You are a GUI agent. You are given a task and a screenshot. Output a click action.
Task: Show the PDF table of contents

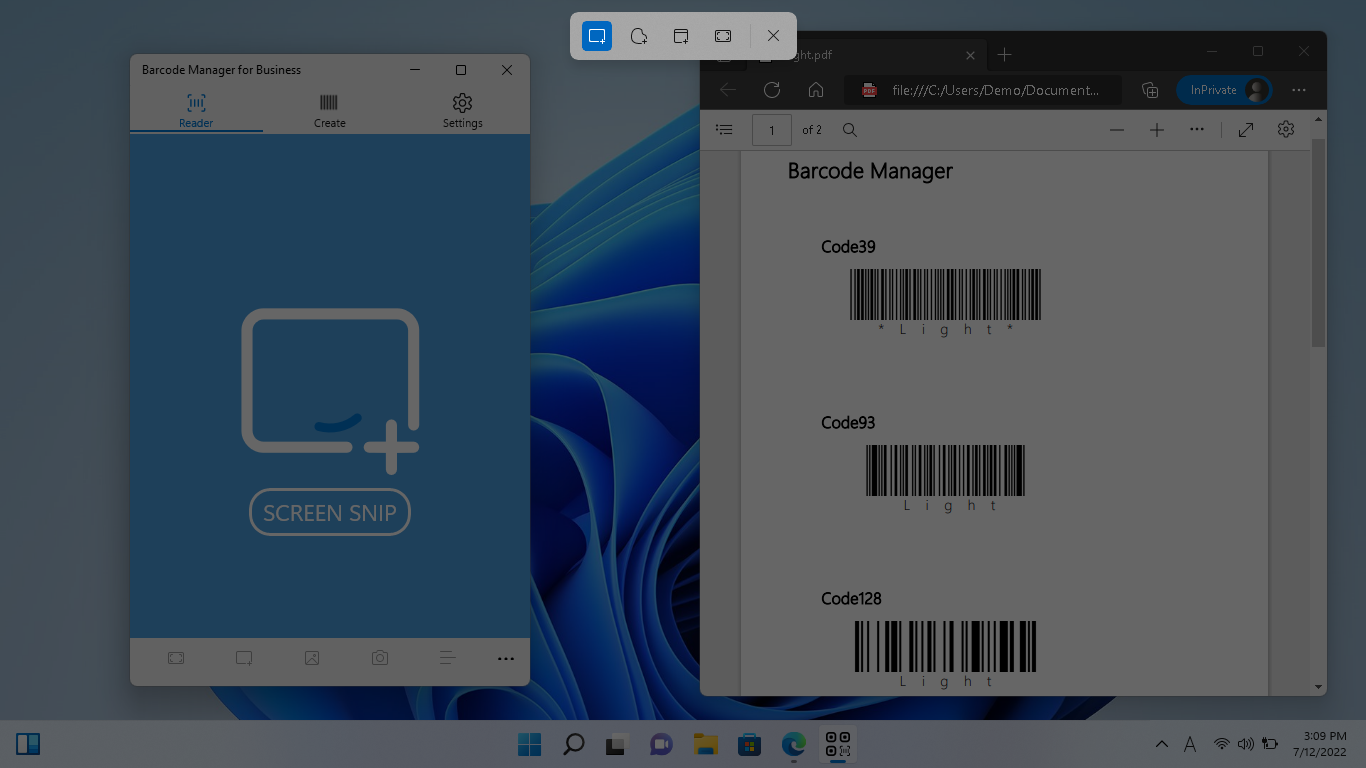pos(723,130)
